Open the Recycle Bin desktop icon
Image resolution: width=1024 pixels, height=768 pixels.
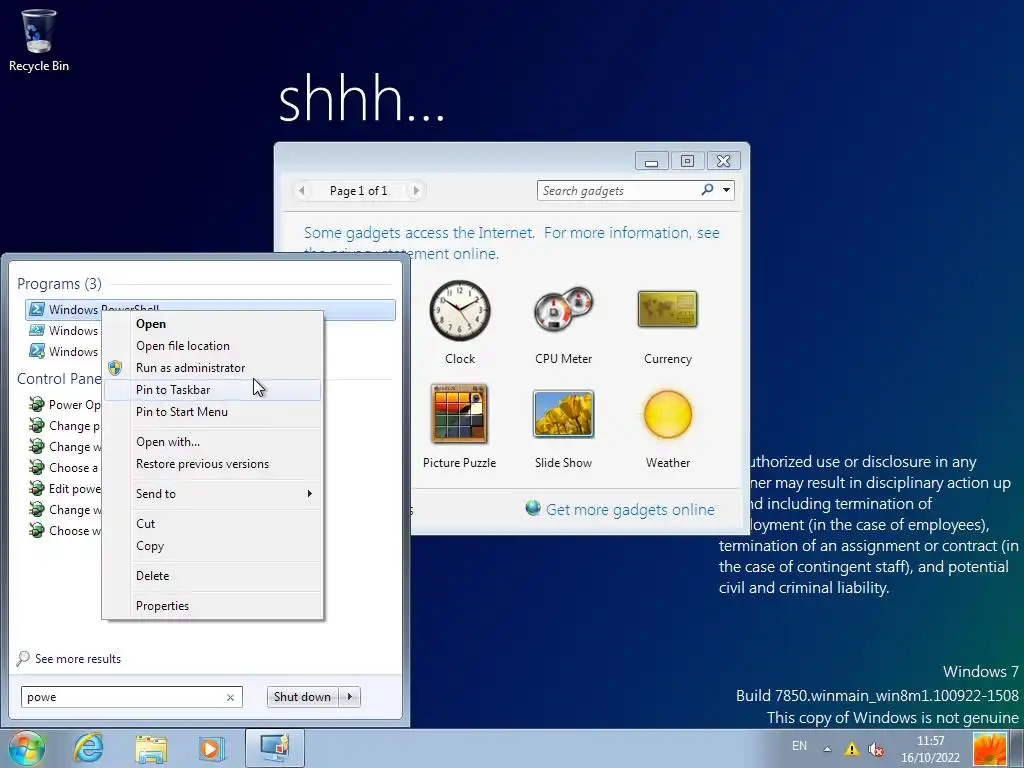pyautogui.click(x=39, y=40)
